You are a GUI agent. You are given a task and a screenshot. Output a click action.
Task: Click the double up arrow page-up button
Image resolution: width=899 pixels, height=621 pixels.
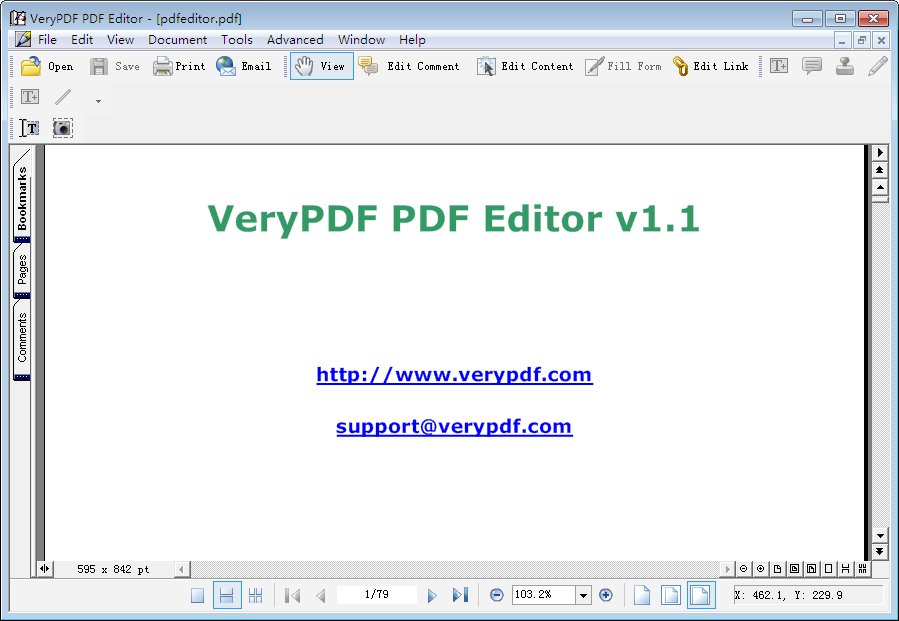[x=880, y=170]
